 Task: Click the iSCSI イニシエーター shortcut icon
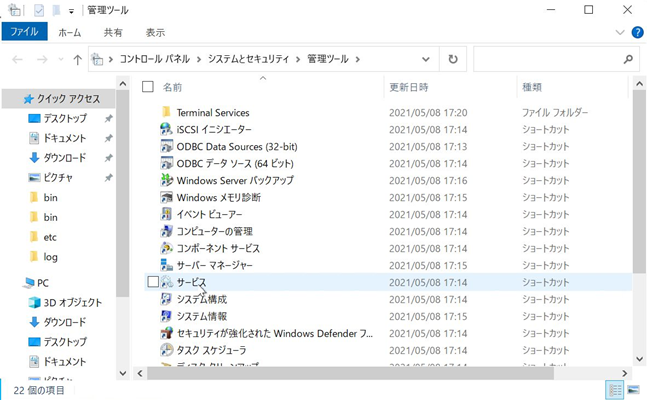(x=166, y=129)
